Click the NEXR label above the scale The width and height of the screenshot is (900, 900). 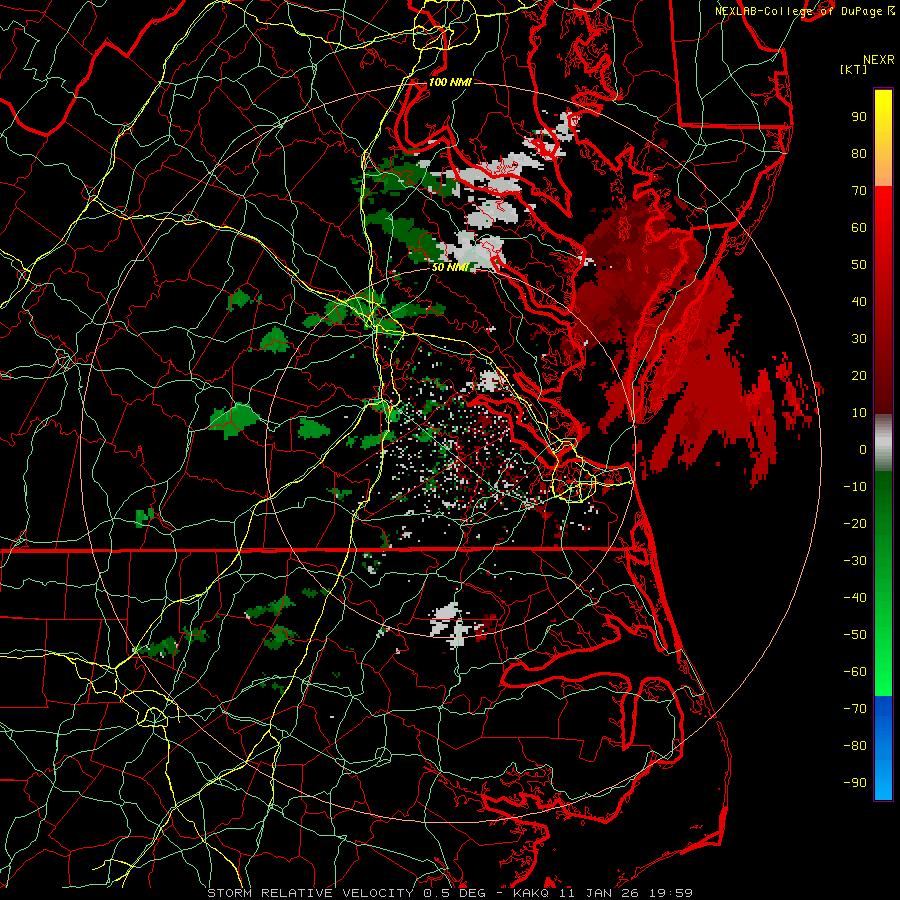[878, 60]
